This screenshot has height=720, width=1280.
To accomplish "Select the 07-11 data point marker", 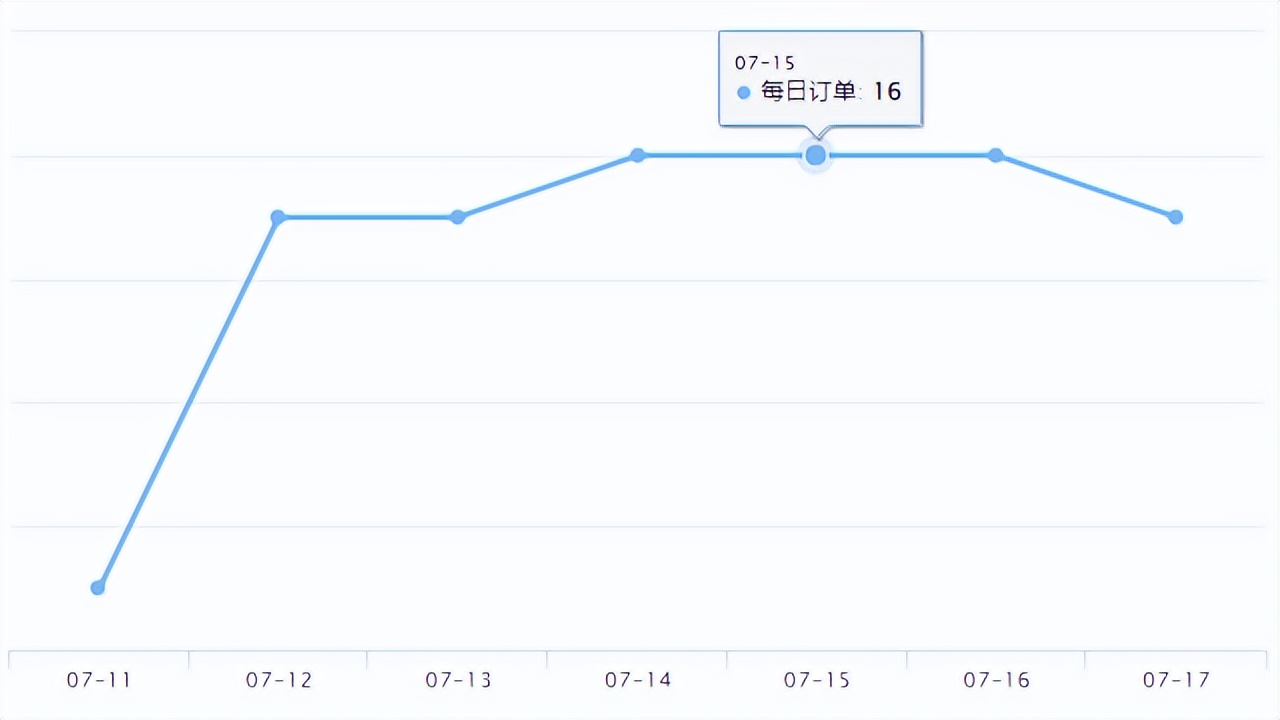I will (x=97, y=587).
